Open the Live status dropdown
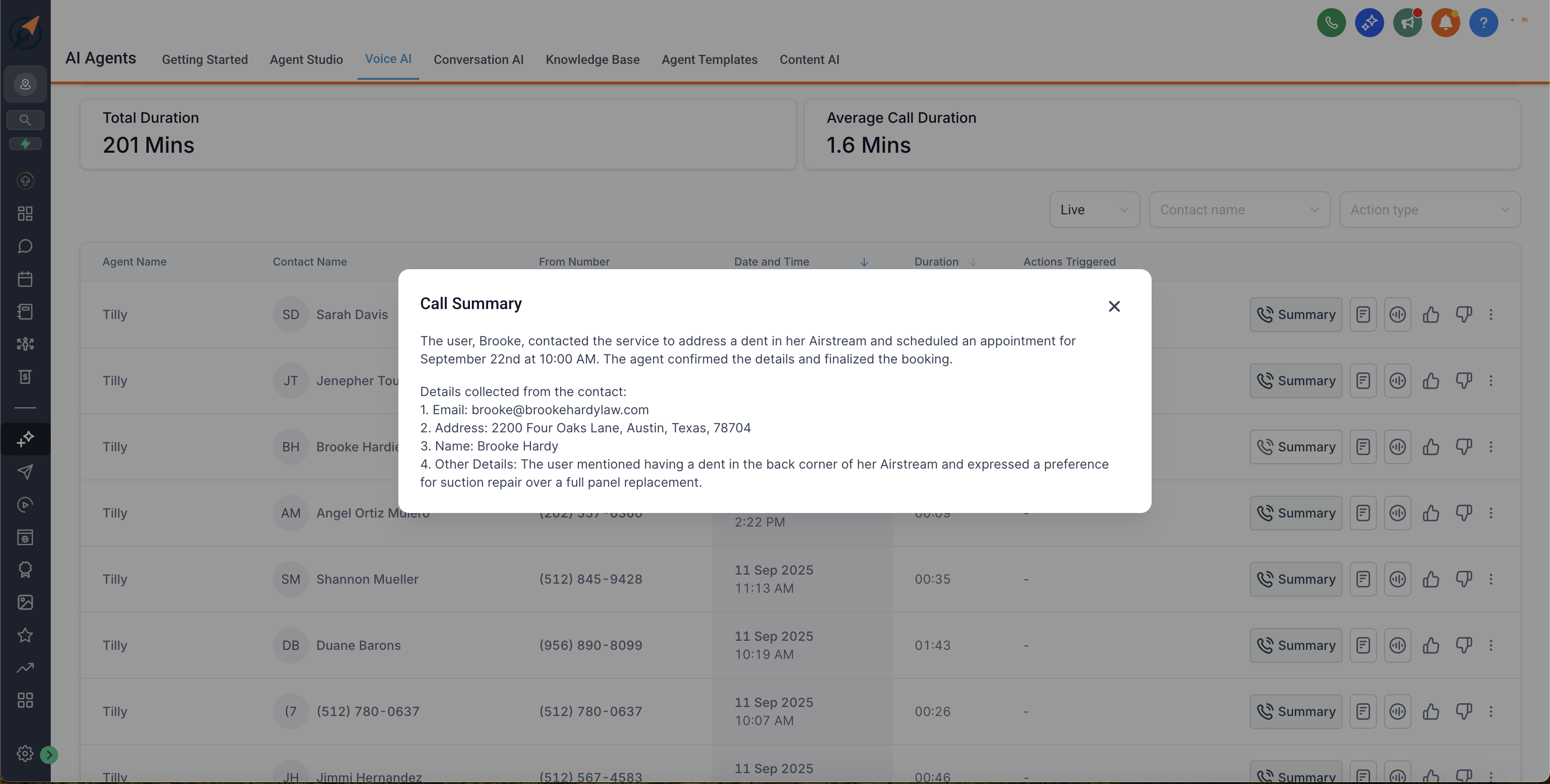The height and width of the screenshot is (784, 1550). (1095, 209)
